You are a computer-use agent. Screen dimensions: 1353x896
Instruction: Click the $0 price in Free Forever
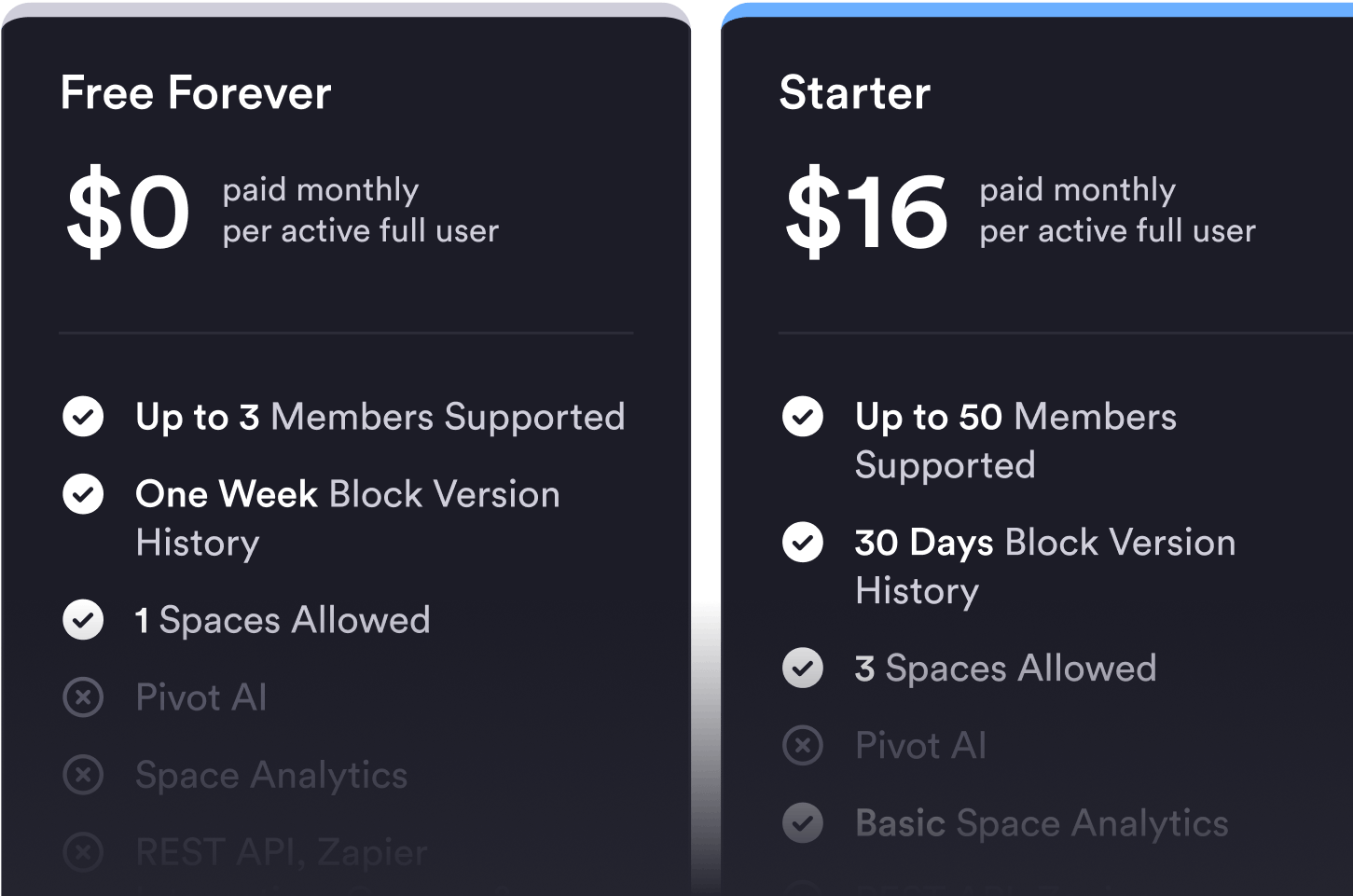(x=128, y=212)
